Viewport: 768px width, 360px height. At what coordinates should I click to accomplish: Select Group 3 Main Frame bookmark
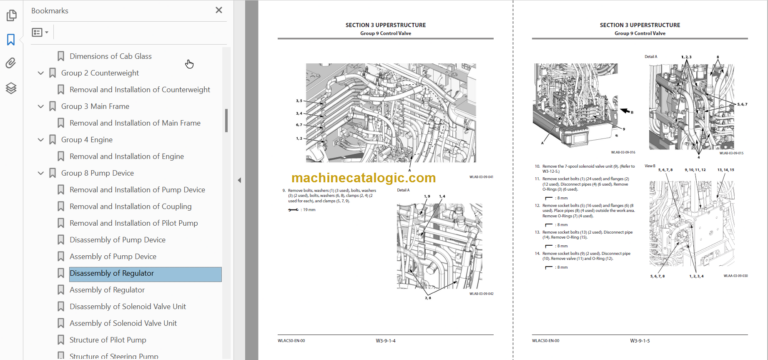(x=95, y=106)
